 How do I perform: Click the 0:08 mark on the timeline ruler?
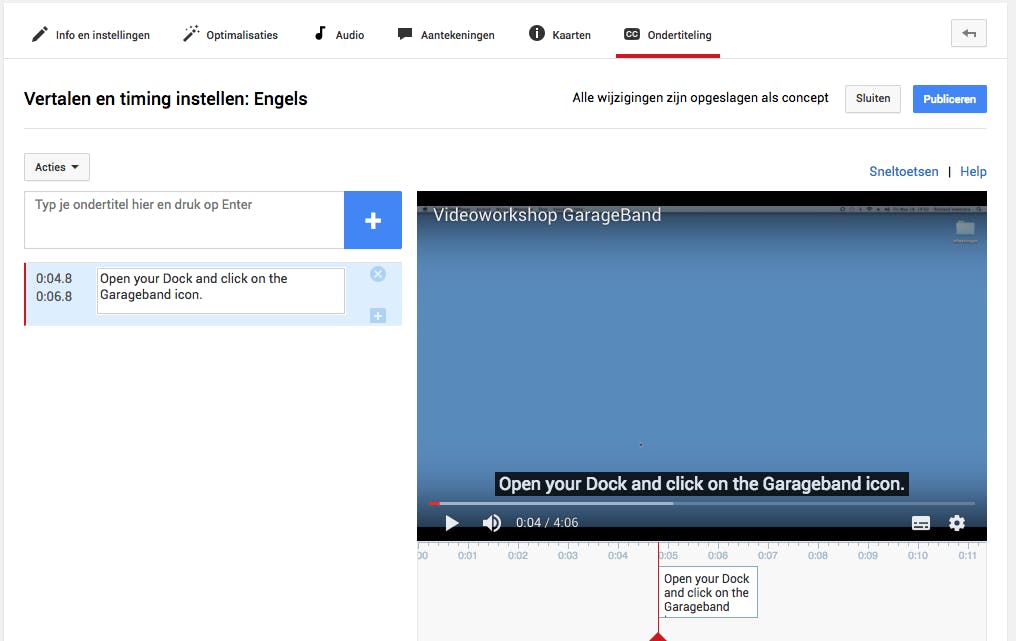(x=818, y=555)
